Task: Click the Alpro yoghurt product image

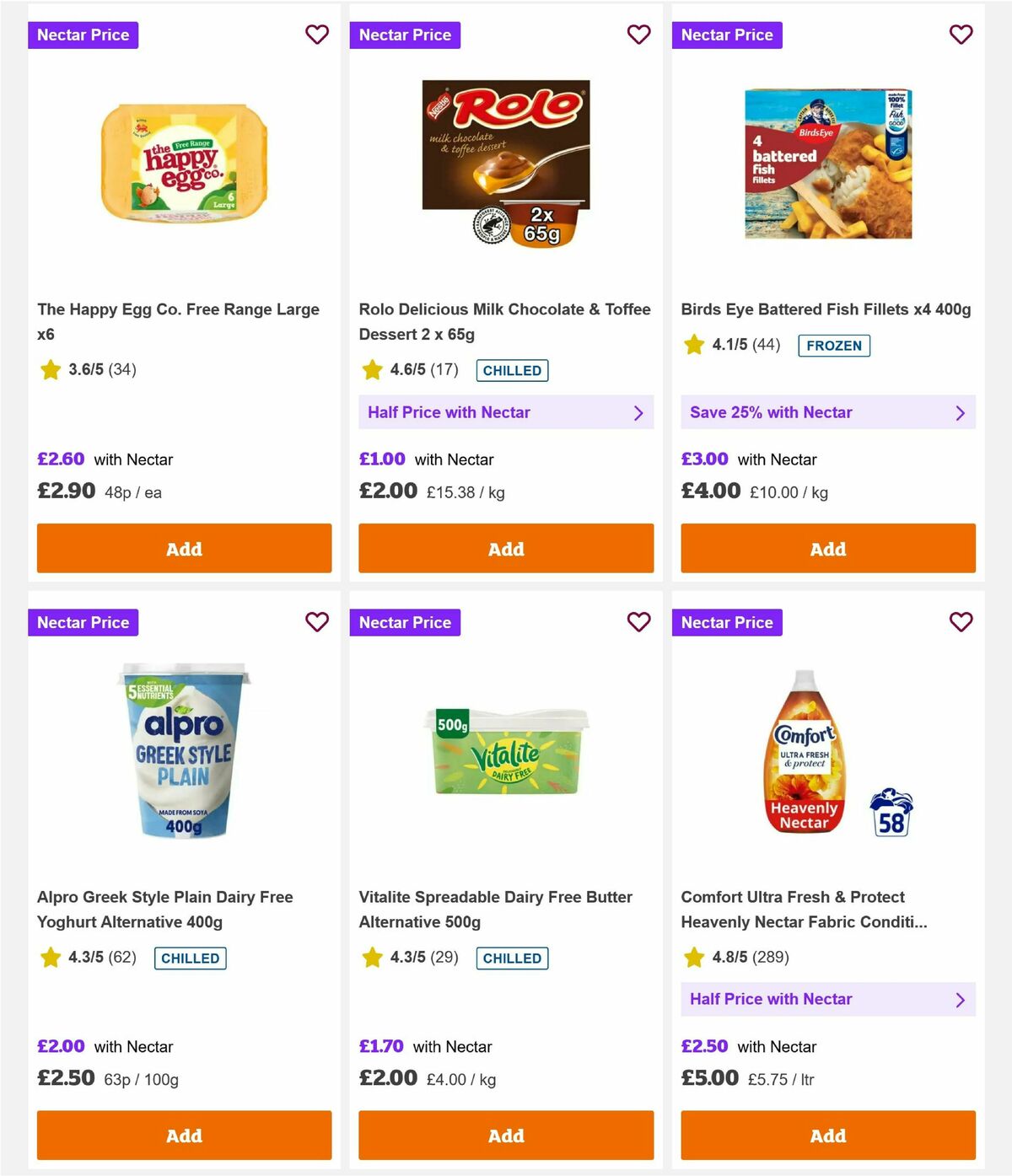Action: (x=183, y=750)
